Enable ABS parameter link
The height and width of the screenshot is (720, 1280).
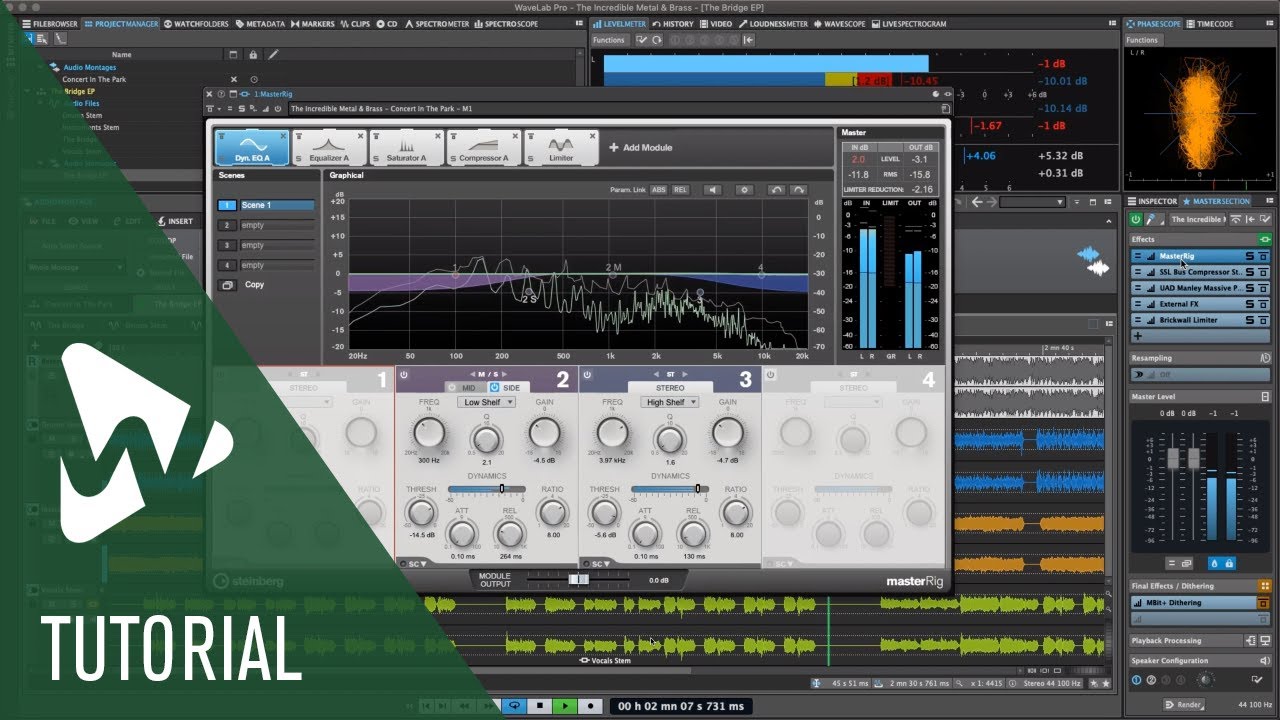pyautogui.click(x=658, y=189)
